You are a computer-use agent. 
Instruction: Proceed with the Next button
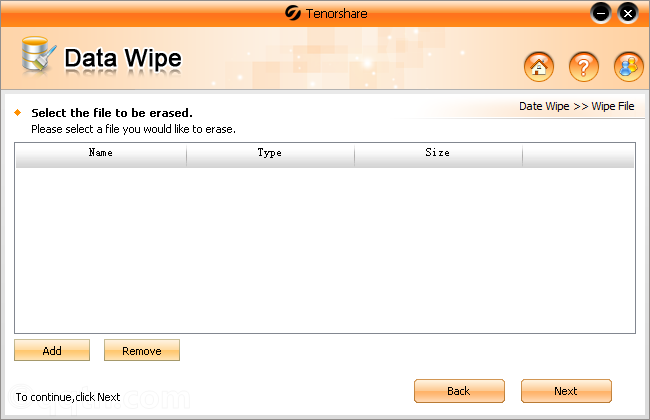tap(566, 391)
